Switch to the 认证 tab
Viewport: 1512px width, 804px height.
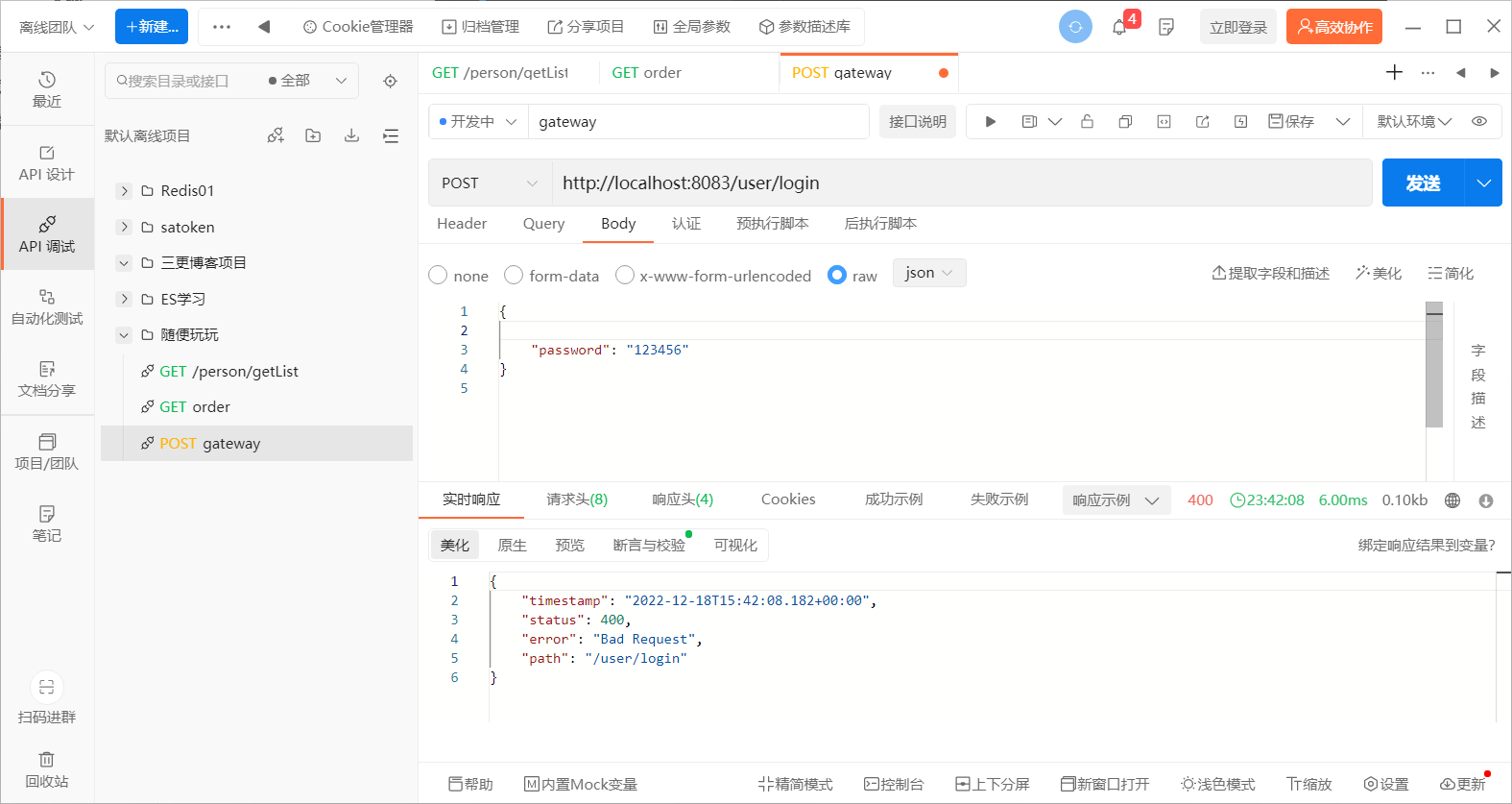point(686,224)
